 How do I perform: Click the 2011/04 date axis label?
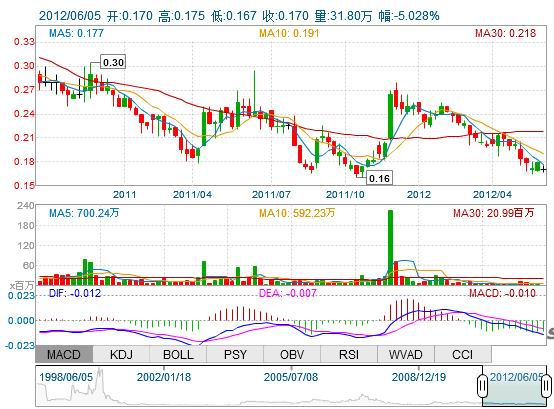[x=193, y=194]
